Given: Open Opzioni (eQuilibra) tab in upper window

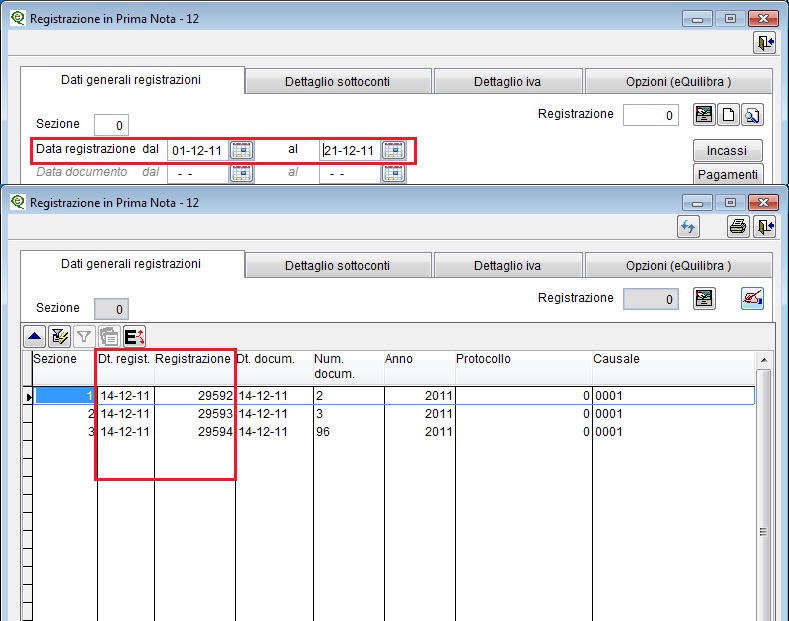Looking at the screenshot, I should pyautogui.click(x=678, y=81).
